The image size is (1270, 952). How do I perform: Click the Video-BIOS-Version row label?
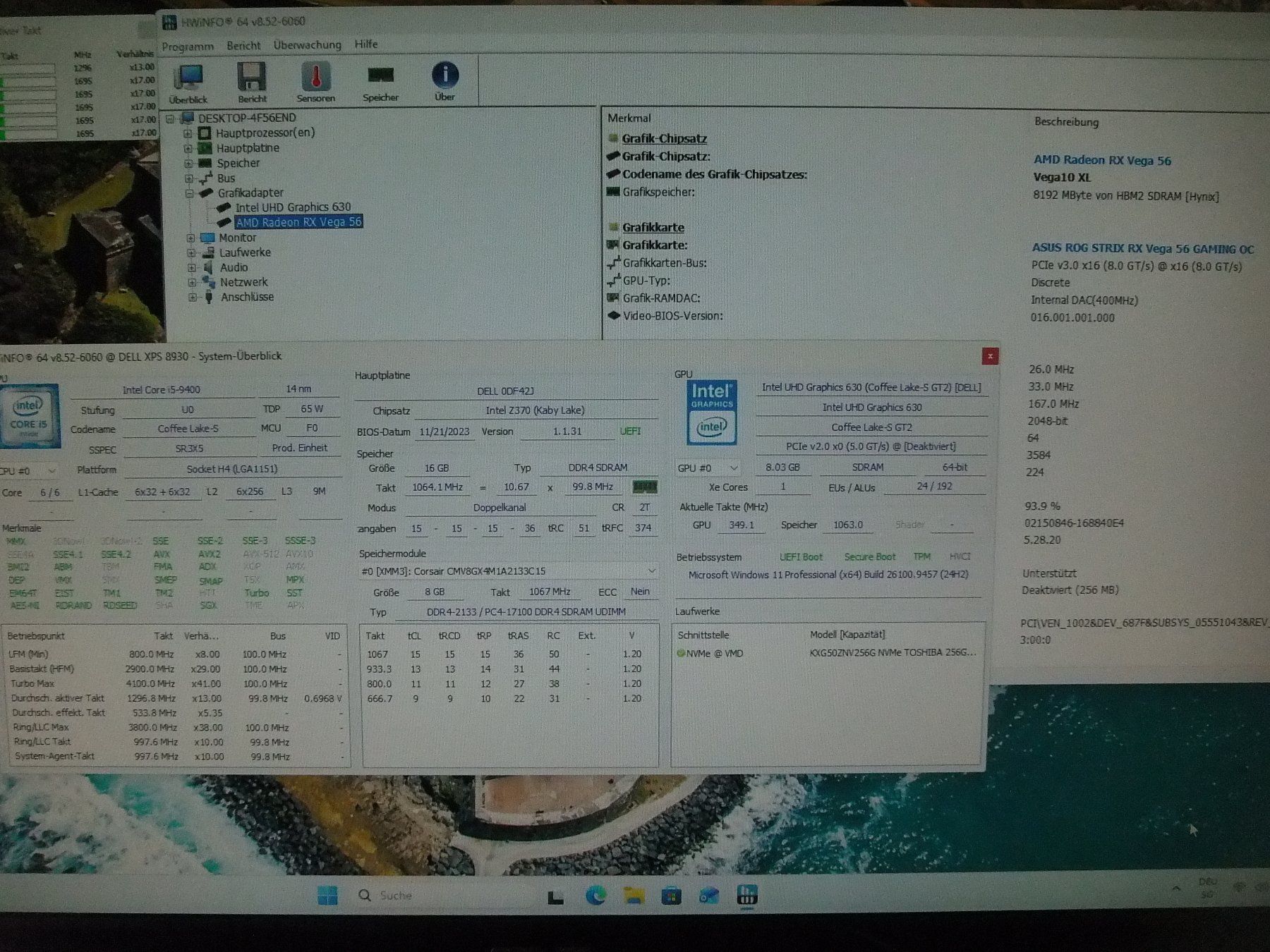tap(672, 316)
